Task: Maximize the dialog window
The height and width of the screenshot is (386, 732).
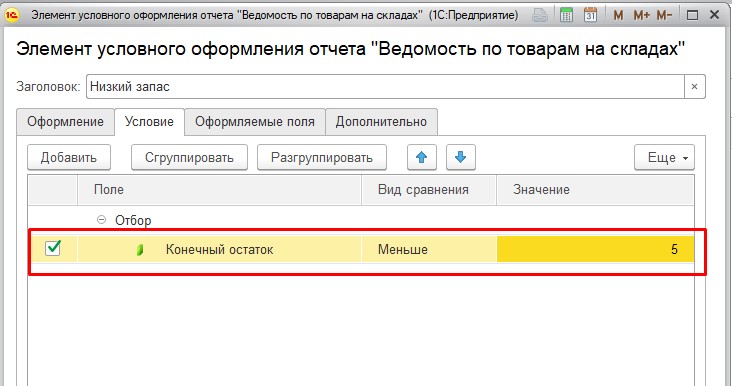Action: (693, 15)
